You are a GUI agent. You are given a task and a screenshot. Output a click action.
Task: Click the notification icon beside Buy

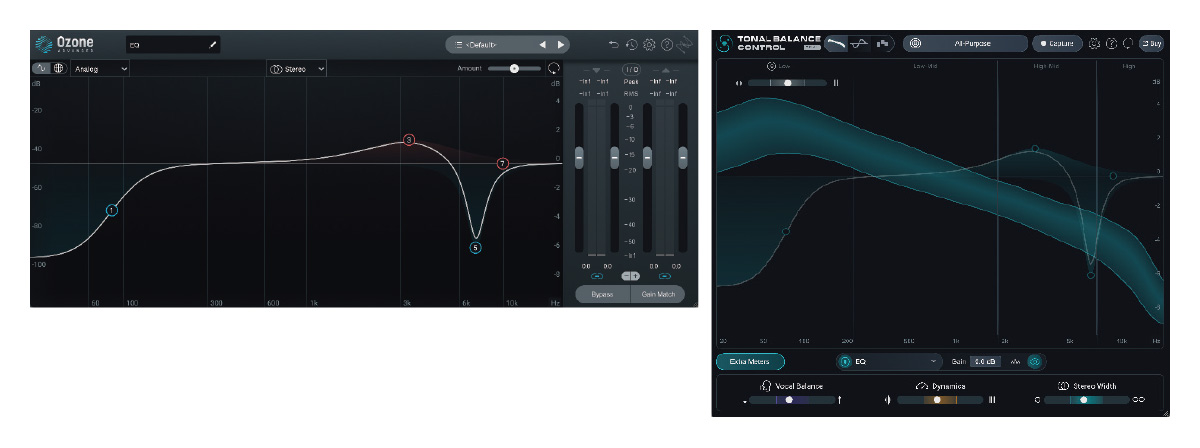click(x=1127, y=44)
